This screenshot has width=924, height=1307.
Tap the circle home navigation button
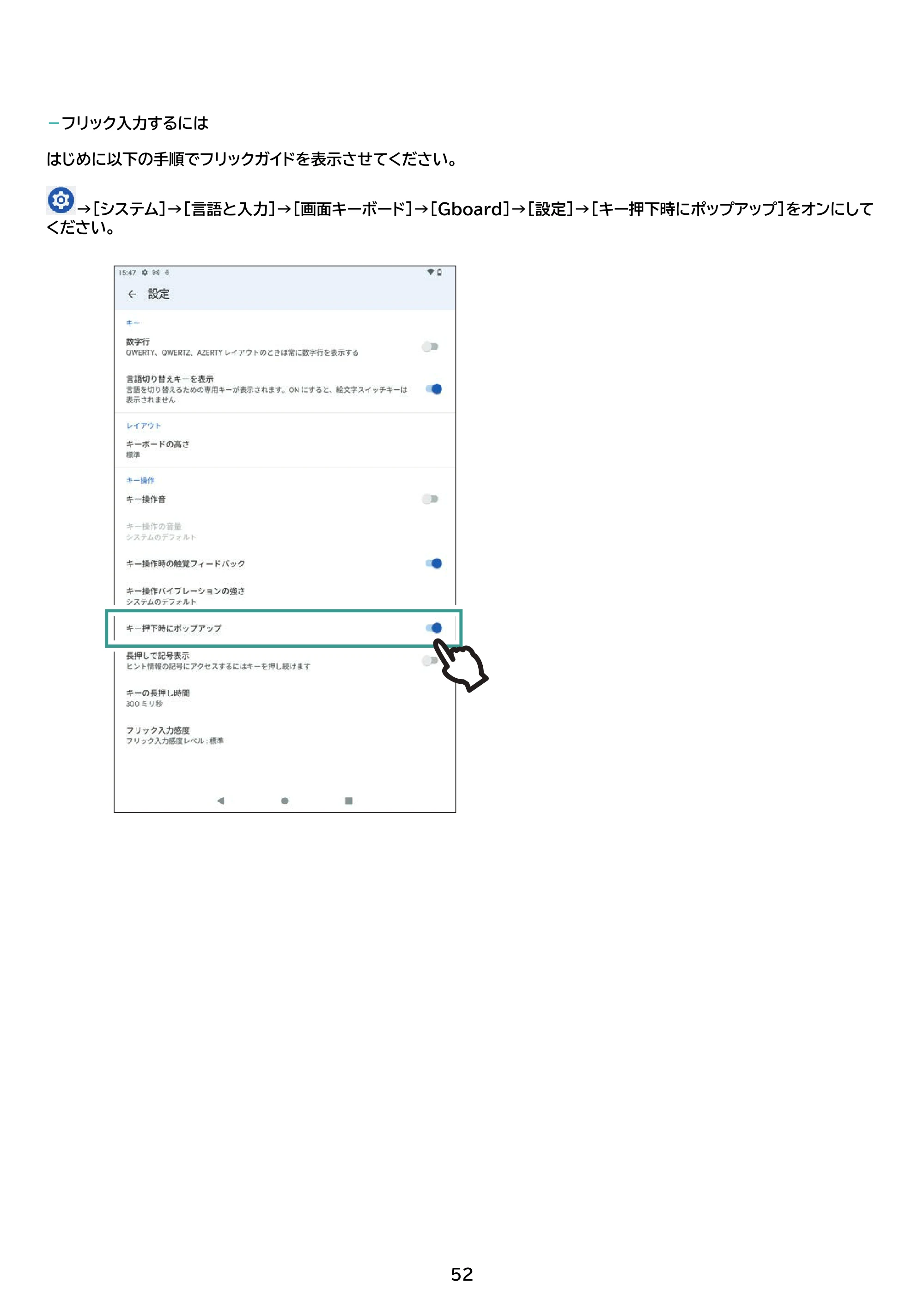pyautogui.click(x=285, y=801)
